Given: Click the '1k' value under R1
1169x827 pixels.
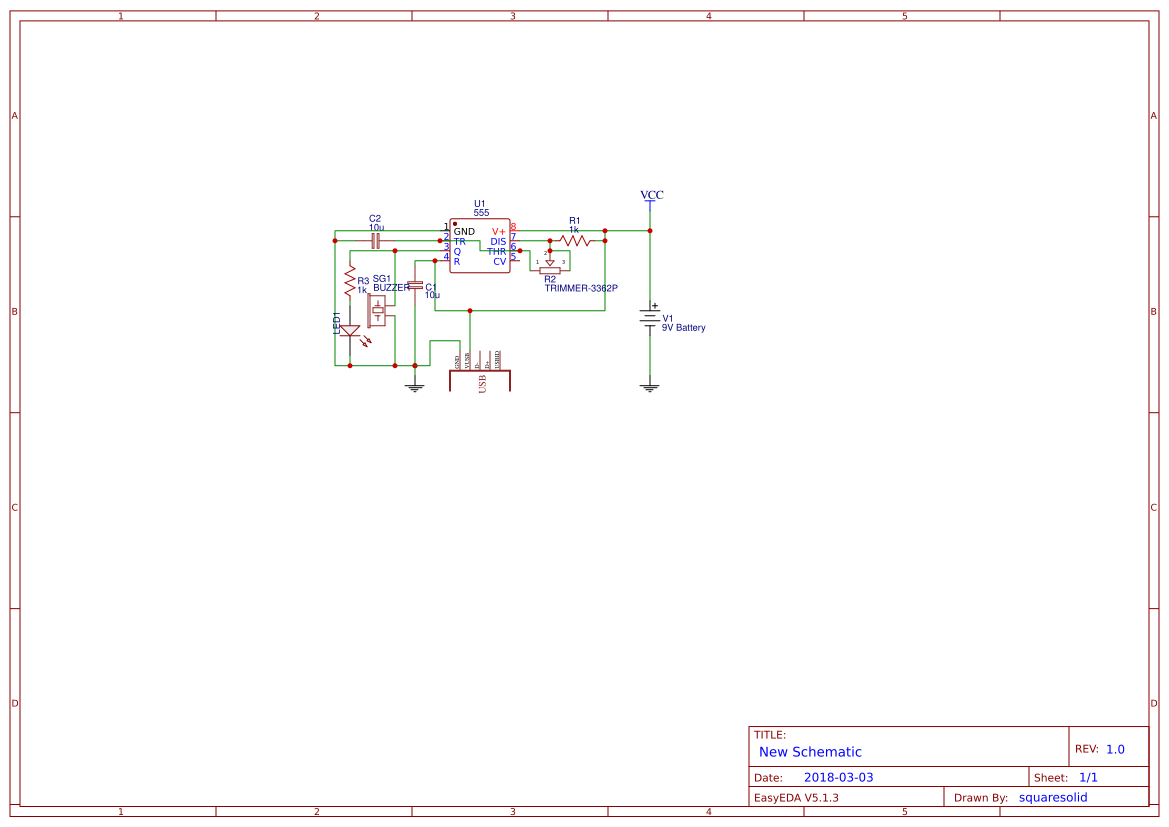Looking at the screenshot, I should coord(574,230).
